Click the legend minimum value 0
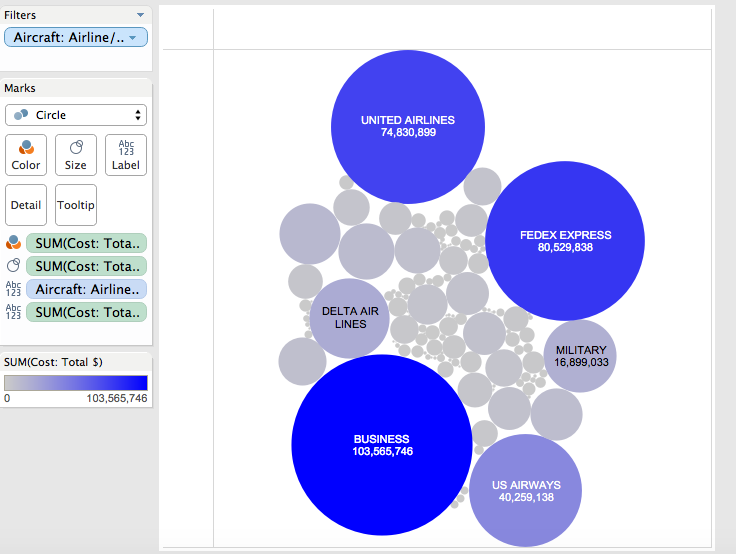The image size is (736, 554). (7, 399)
